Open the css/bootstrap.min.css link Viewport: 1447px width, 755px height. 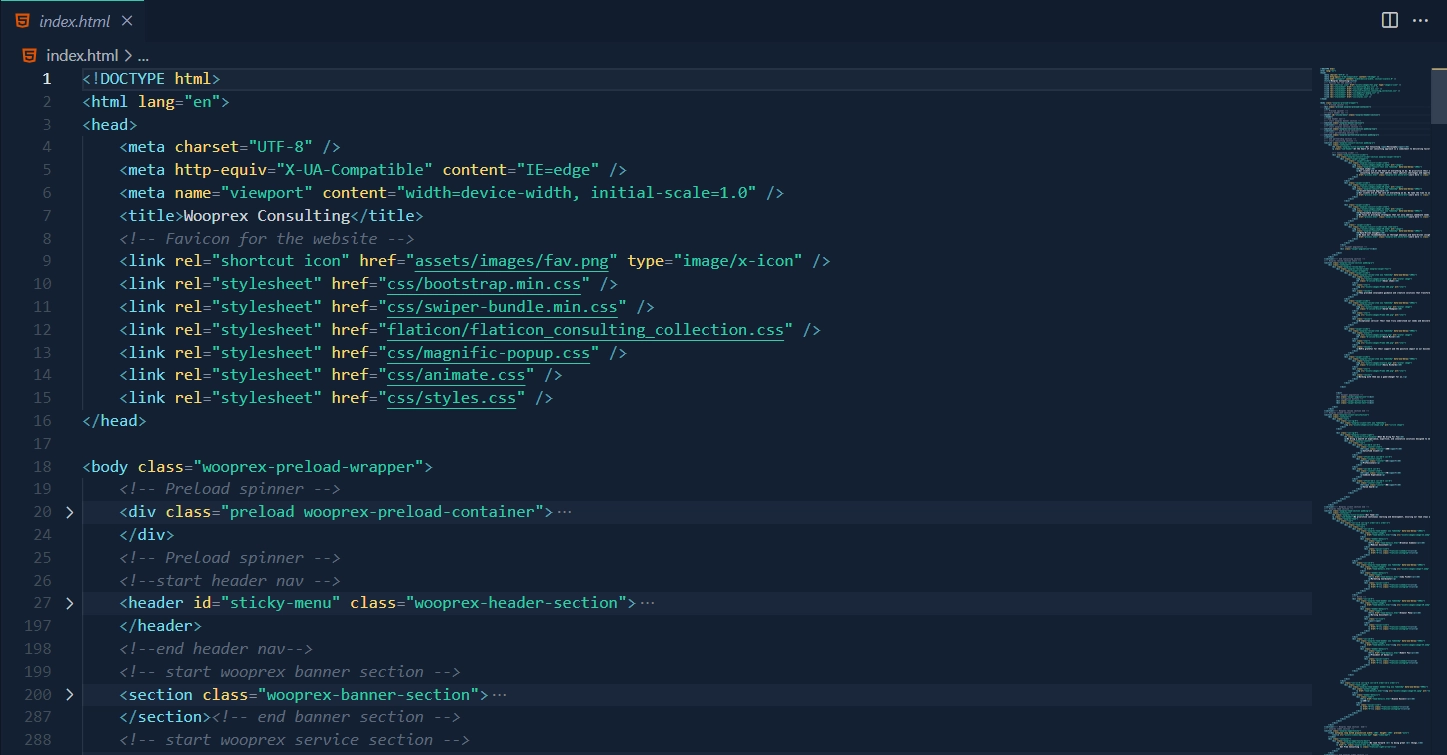[x=484, y=283]
